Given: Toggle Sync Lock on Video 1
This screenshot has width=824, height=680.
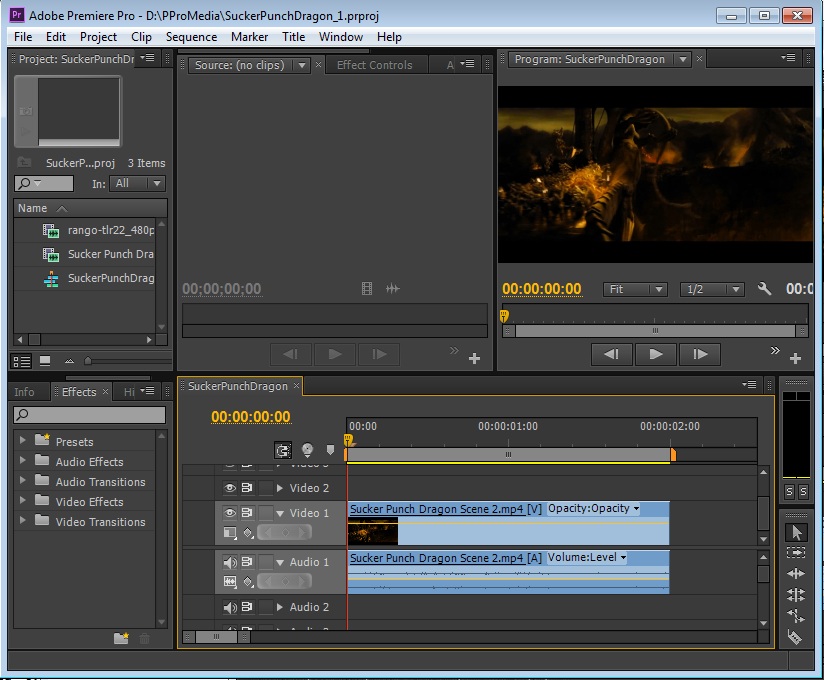Looking at the screenshot, I should pos(247,512).
